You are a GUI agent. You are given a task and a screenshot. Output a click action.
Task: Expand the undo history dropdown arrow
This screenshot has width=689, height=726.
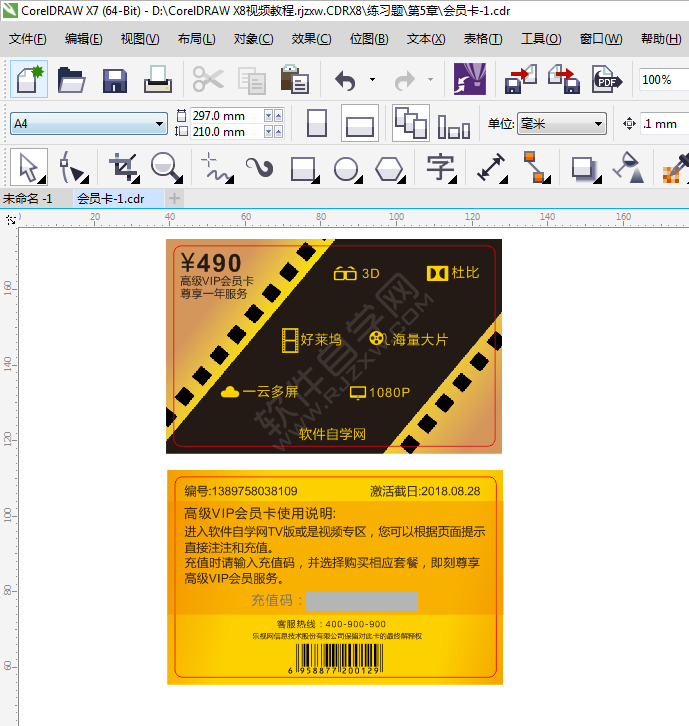click(372, 80)
